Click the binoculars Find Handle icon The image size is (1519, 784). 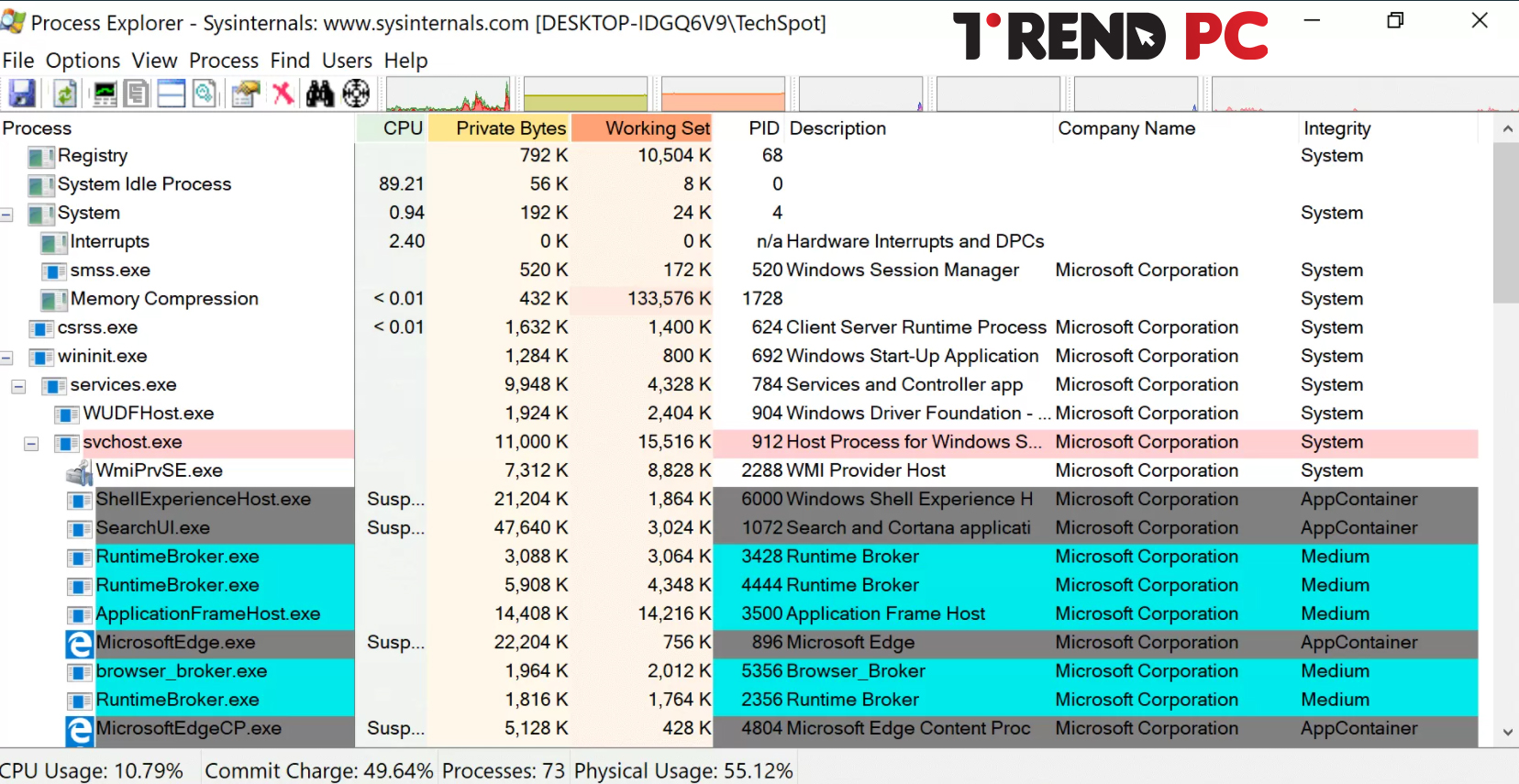[x=319, y=93]
